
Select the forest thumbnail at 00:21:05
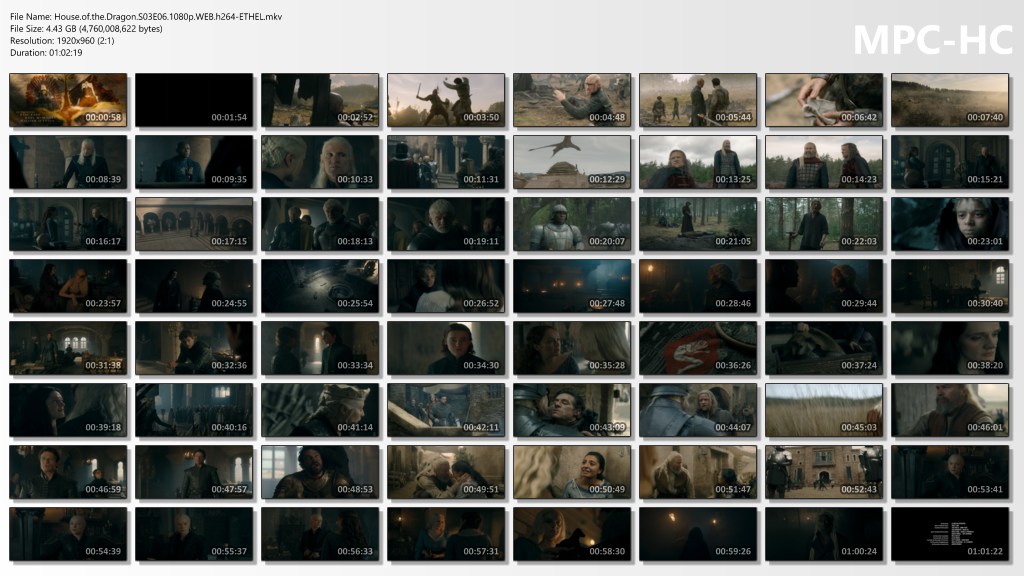[x=698, y=224]
